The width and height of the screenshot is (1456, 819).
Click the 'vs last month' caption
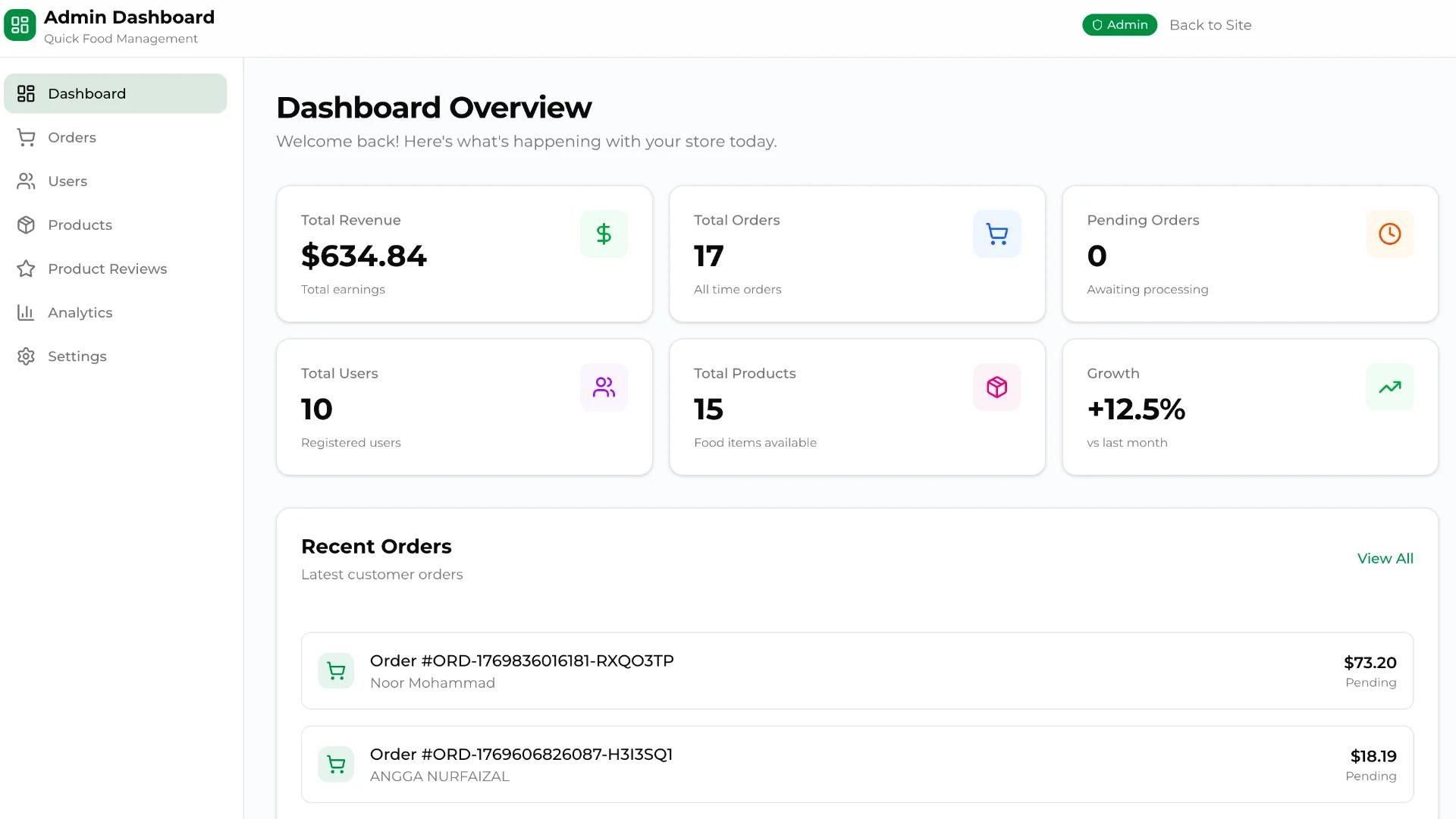click(1127, 442)
